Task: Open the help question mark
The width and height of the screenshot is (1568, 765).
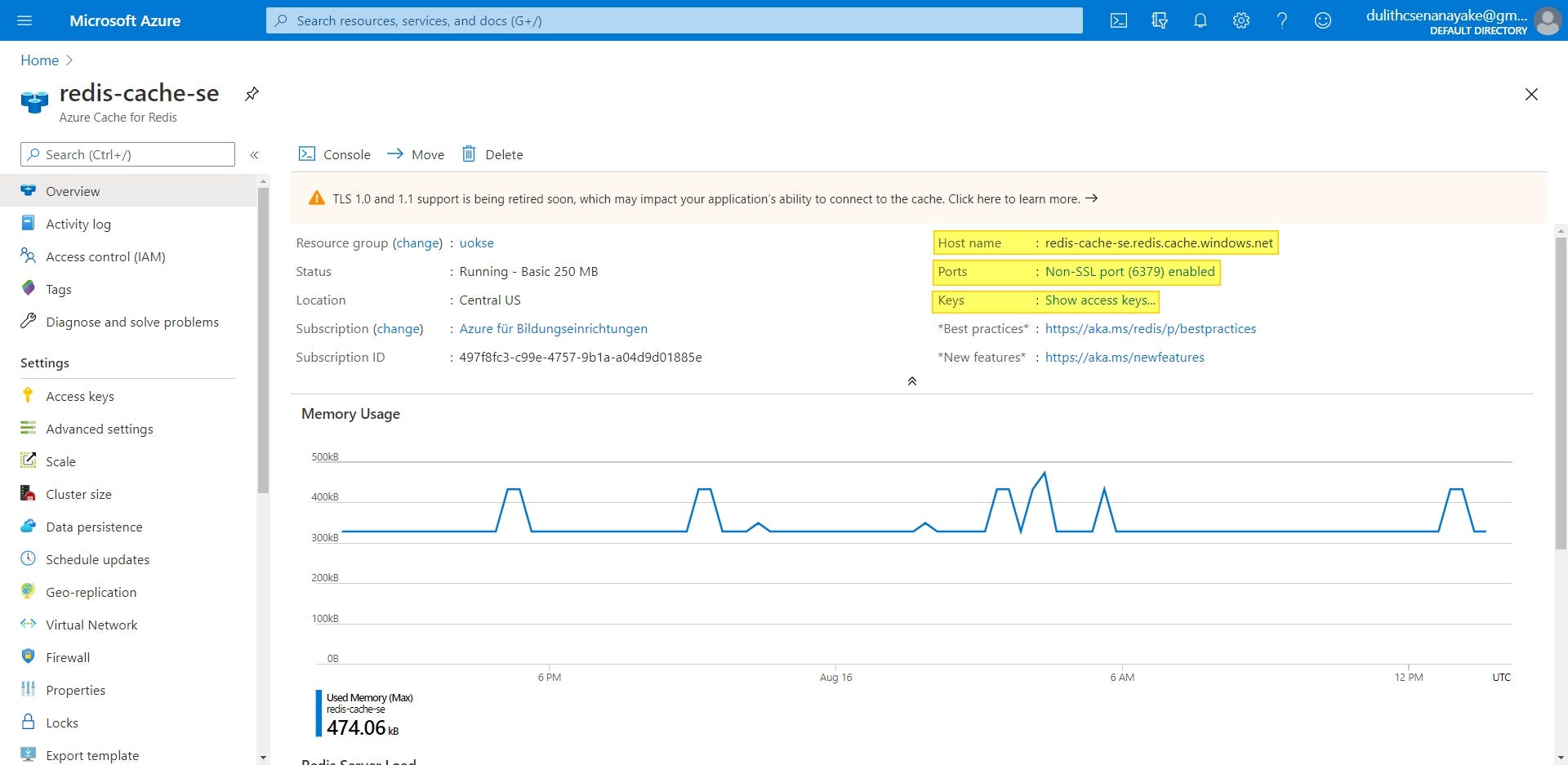Action: click(1282, 20)
